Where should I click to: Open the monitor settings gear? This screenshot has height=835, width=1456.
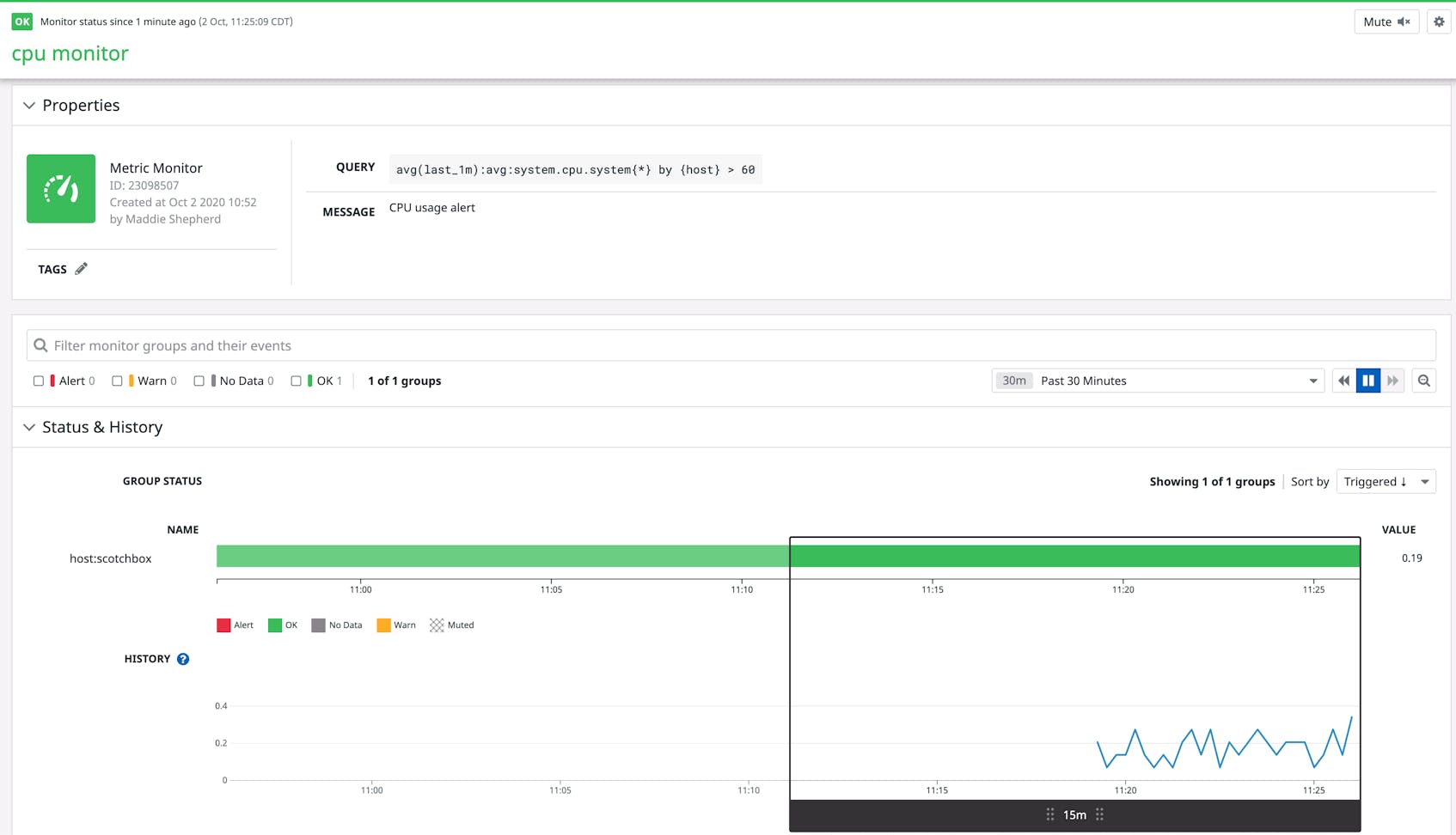(1439, 21)
